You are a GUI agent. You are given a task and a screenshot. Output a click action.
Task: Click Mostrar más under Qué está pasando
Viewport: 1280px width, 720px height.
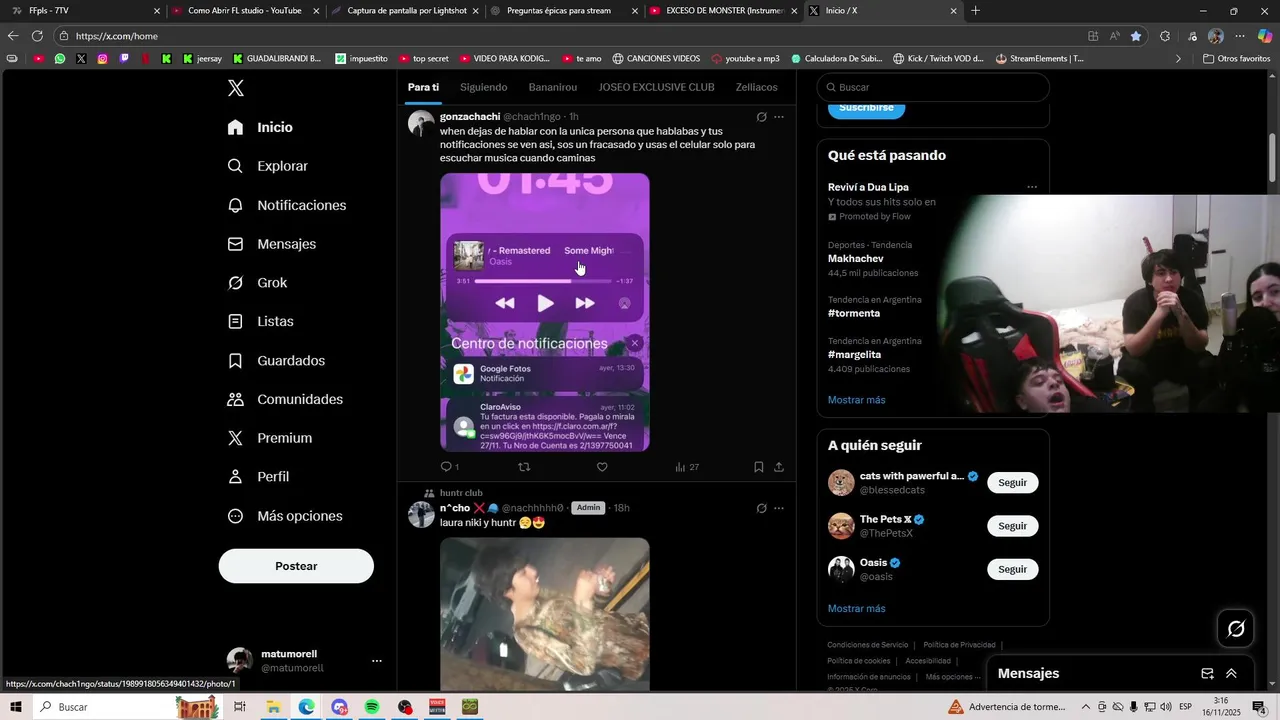pos(856,400)
